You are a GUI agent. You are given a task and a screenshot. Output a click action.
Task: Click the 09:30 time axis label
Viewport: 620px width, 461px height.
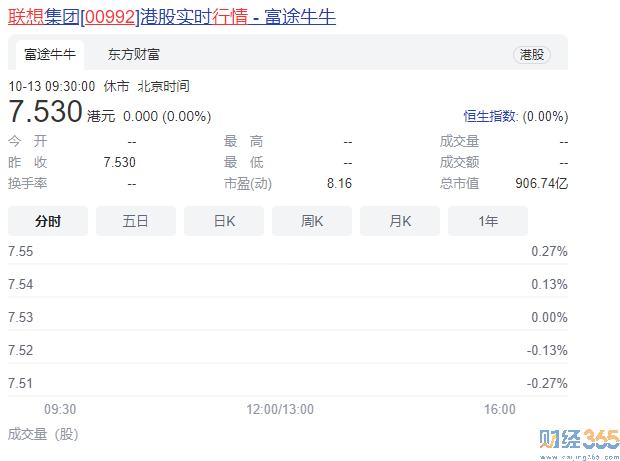(60, 409)
